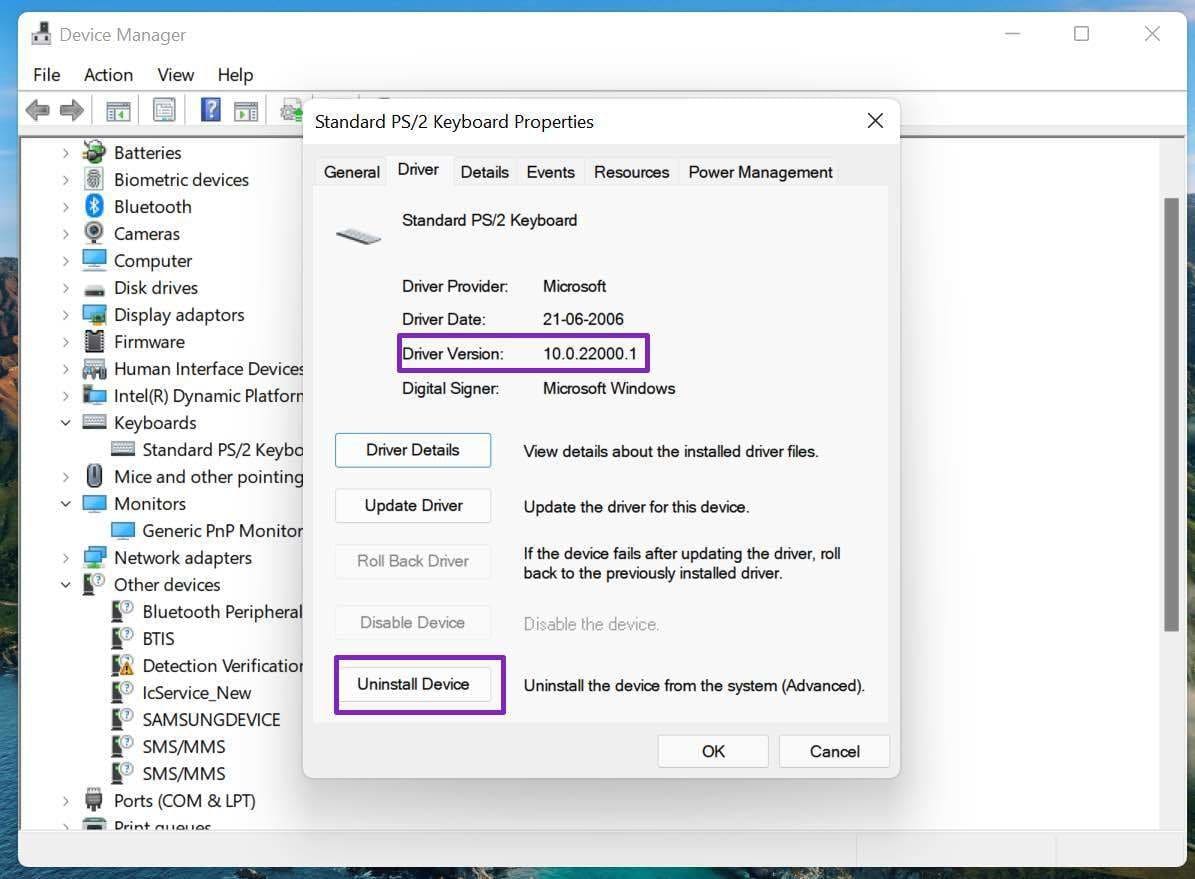This screenshot has height=879, width=1195.
Task: Select the SAMSUNGDEVICE tree item
Action: click(211, 720)
